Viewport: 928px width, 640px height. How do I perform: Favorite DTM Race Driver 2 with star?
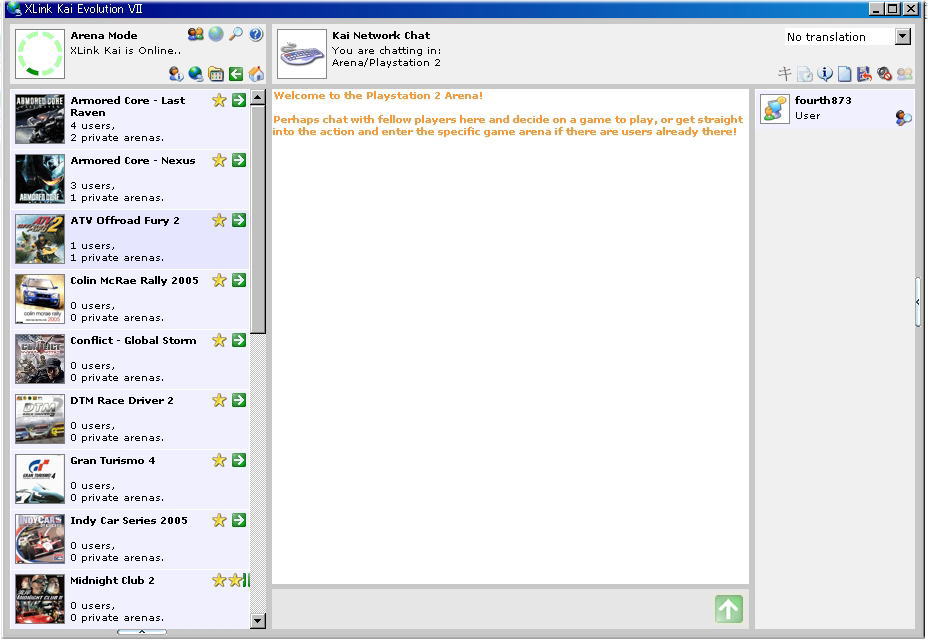point(219,400)
